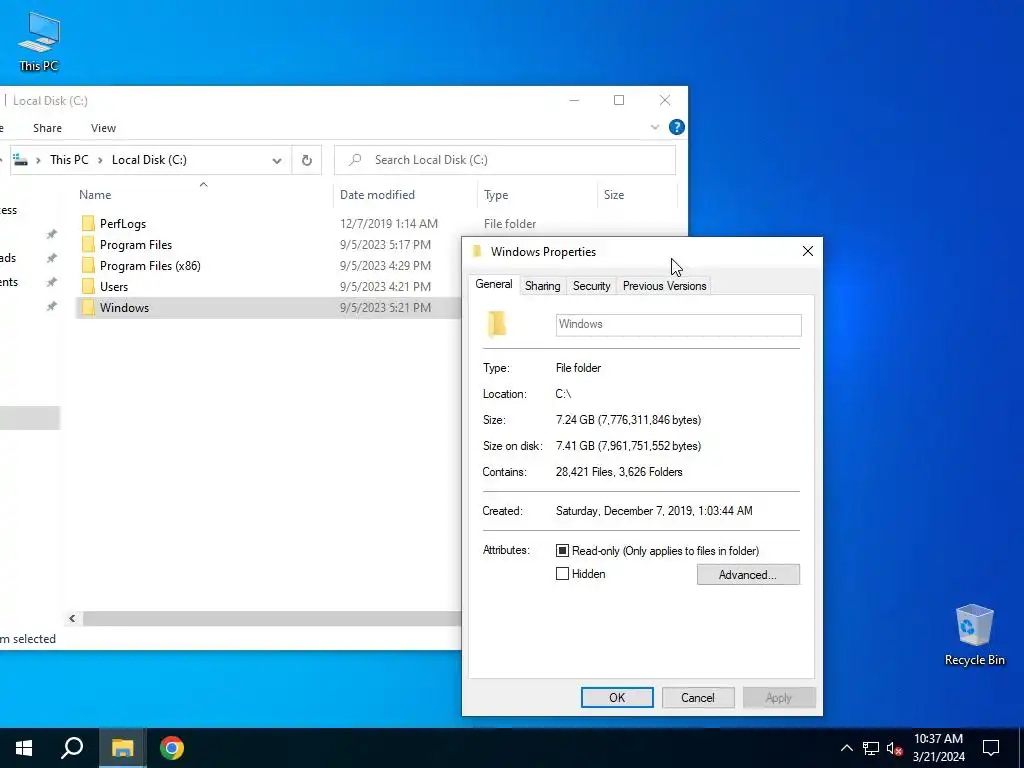Click the Created date value text

[x=654, y=511]
